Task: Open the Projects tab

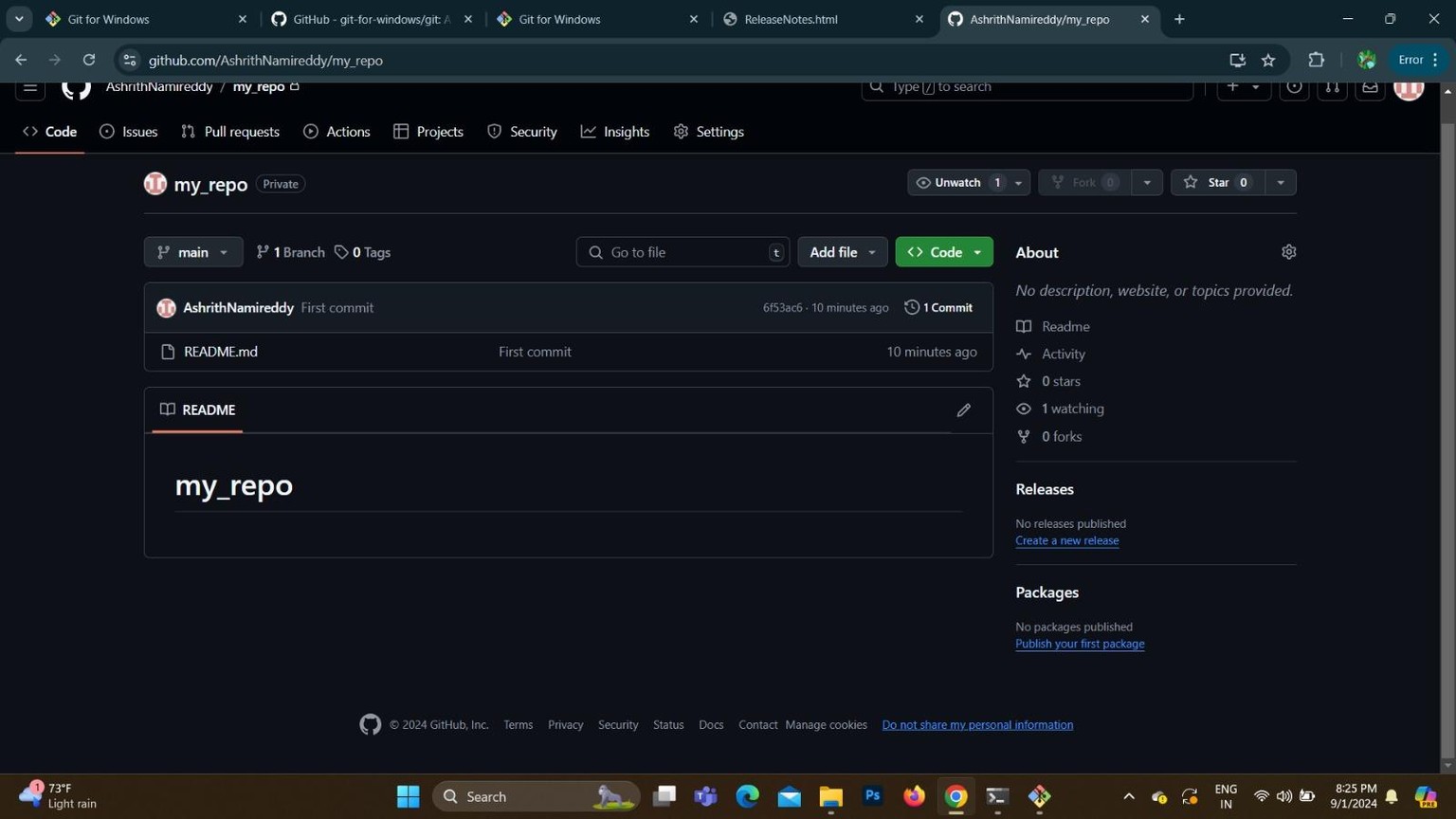Action: [x=428, y=132]
